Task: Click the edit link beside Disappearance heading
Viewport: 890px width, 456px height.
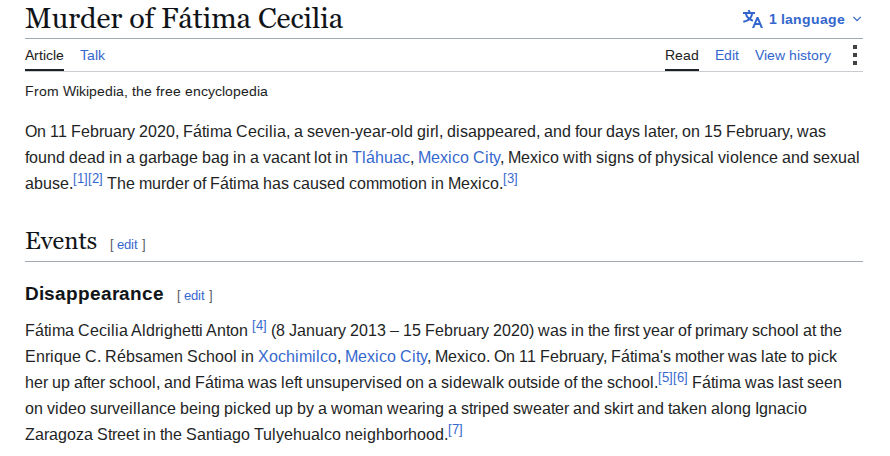Action: point(194,295)
